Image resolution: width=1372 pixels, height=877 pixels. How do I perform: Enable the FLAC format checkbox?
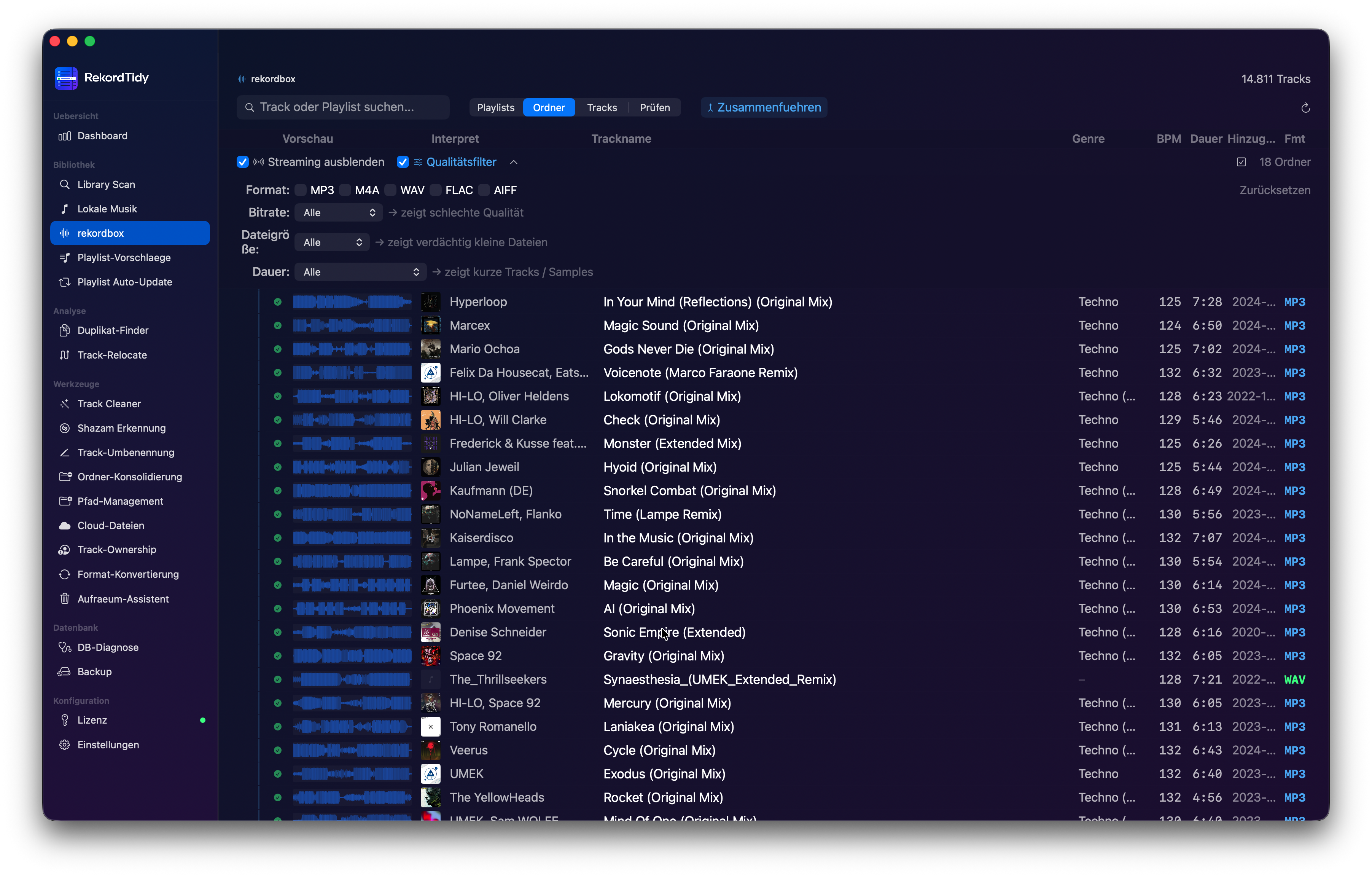click(436, 190)
